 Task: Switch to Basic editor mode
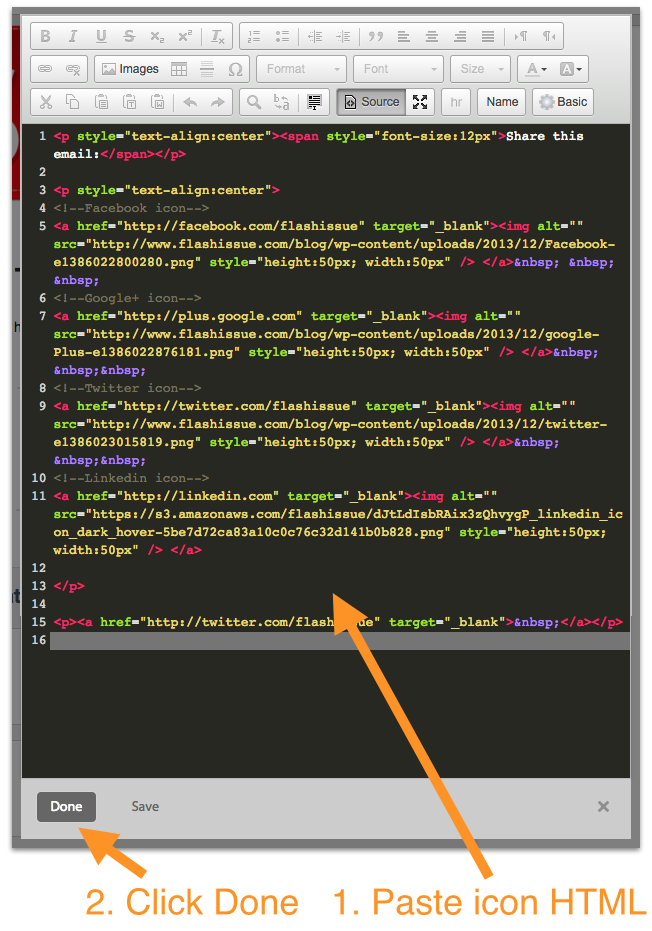click(563, 102)
